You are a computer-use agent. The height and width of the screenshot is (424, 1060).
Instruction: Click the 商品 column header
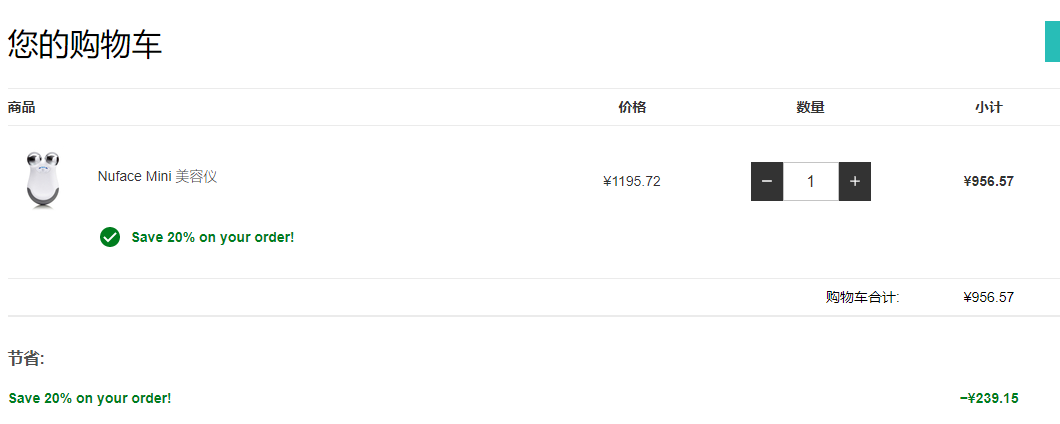pos(22,107)
